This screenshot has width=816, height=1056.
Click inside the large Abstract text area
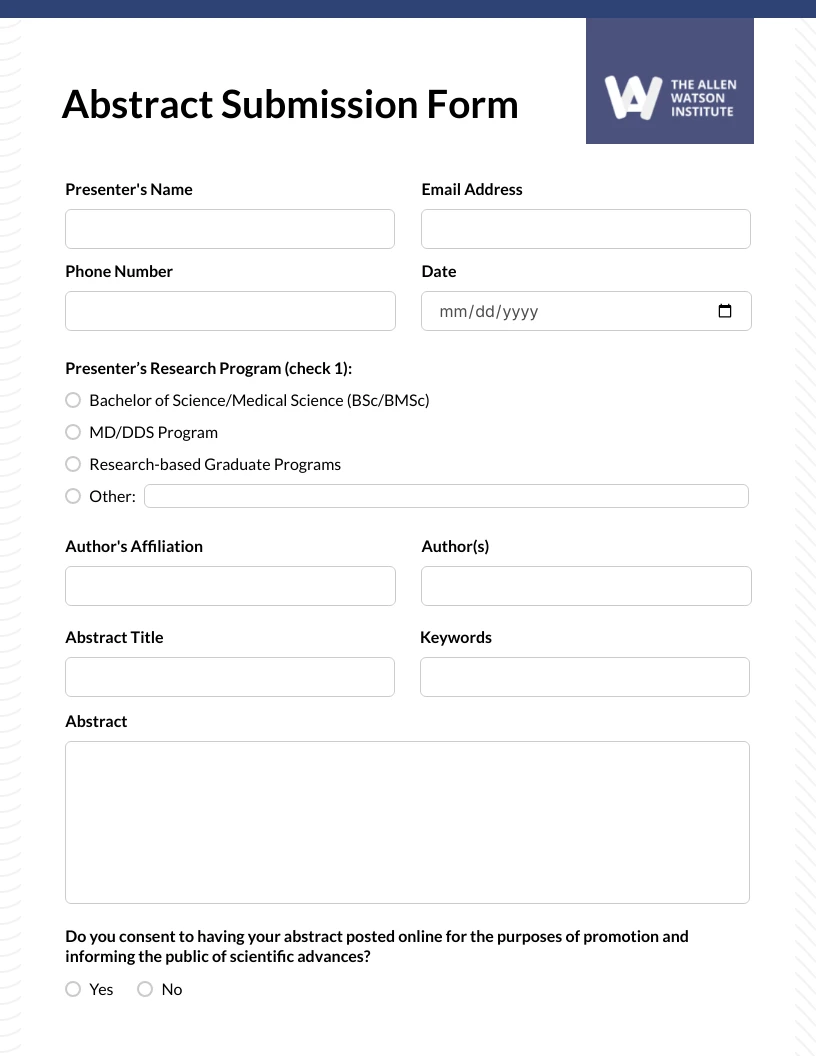click(407, 822)
